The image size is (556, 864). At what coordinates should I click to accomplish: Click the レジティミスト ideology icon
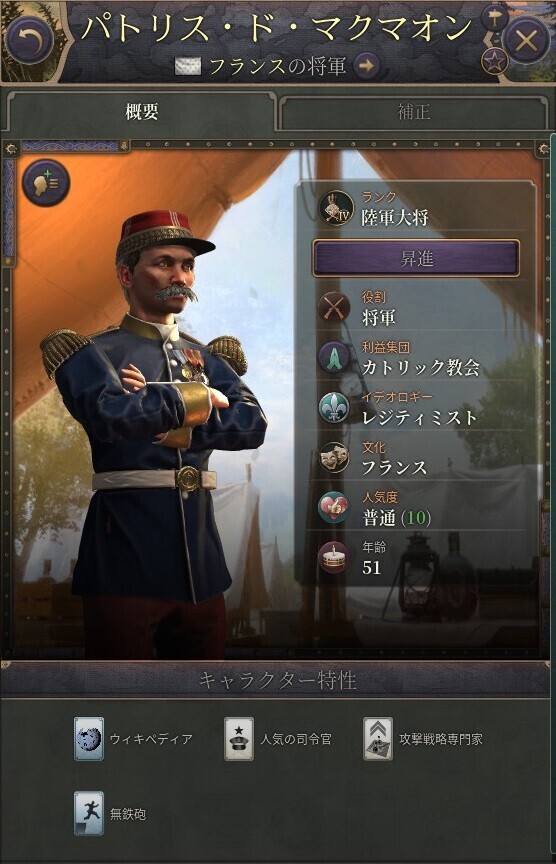pos(333,407)
